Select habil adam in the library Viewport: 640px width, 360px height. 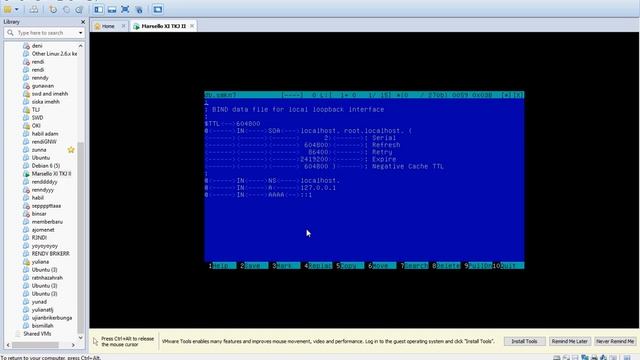pyautogui.click(x=45, y=134)
